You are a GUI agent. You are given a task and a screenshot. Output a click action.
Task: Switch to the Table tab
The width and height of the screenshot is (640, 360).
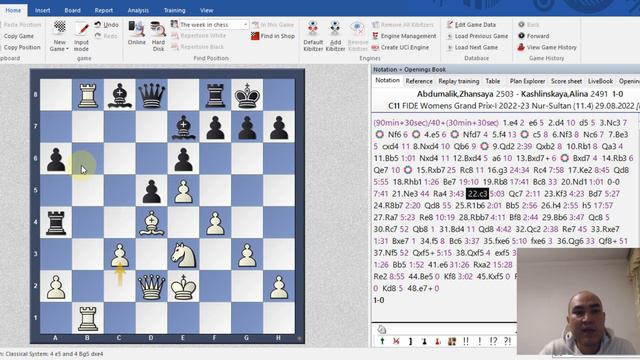coord(493,81)
